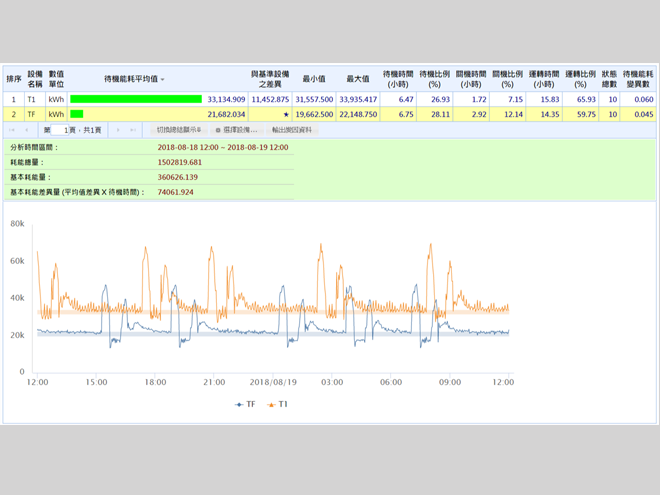Click the 運轉時間(小時) column header

[544, 79]
